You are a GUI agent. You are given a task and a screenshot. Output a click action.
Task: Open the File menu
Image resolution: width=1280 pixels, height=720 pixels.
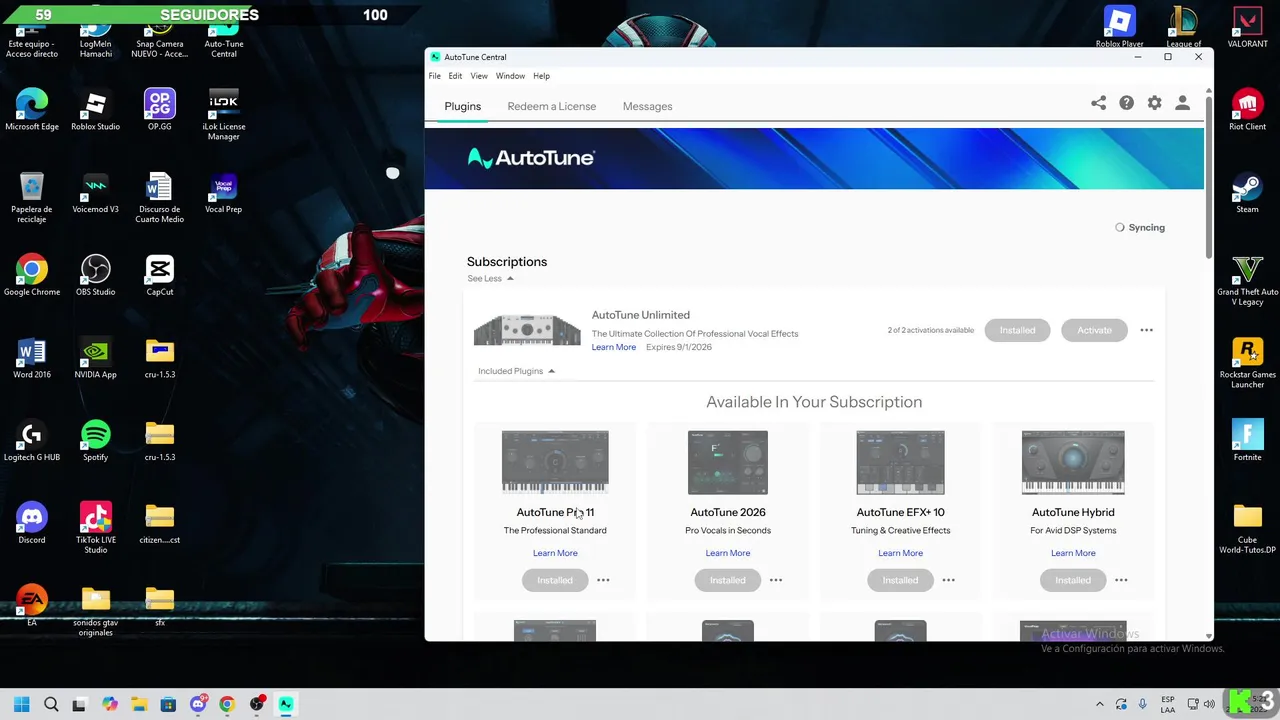coord(435,76)
